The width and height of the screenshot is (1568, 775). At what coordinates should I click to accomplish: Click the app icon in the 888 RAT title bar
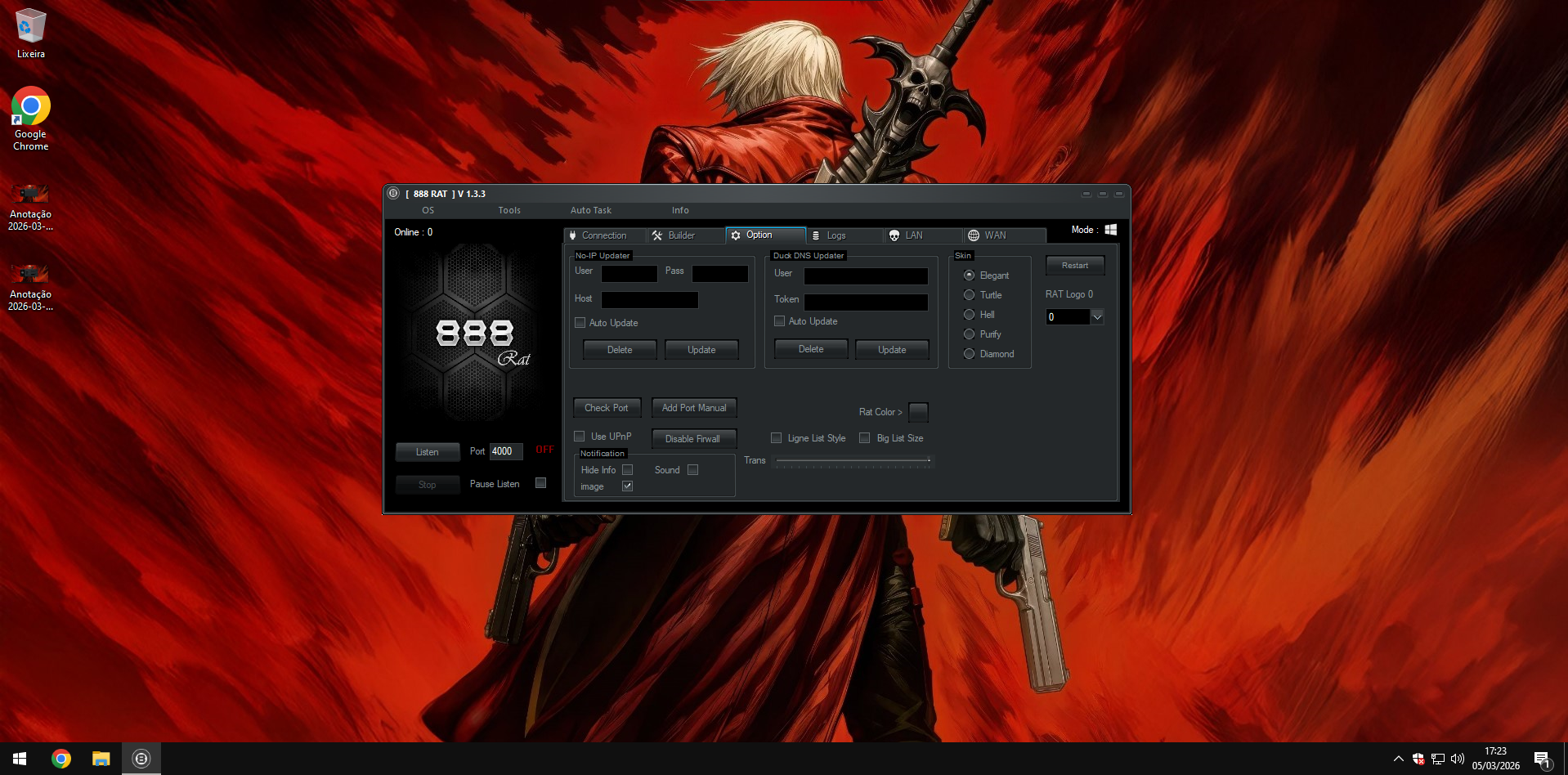point(393,194)
